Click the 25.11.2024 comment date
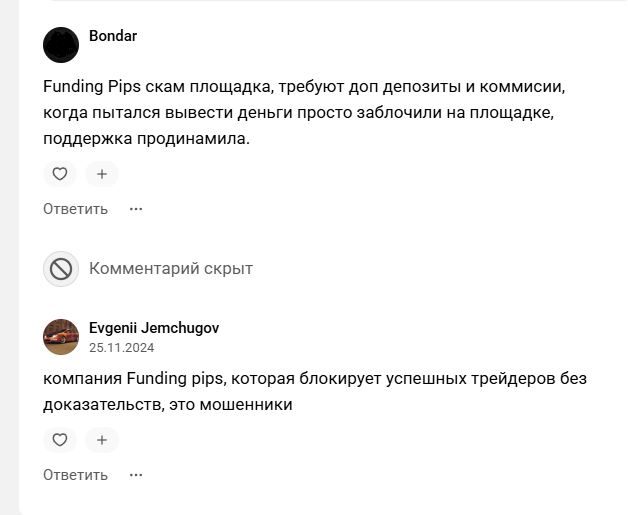628x515 pixels. (121, 348)
